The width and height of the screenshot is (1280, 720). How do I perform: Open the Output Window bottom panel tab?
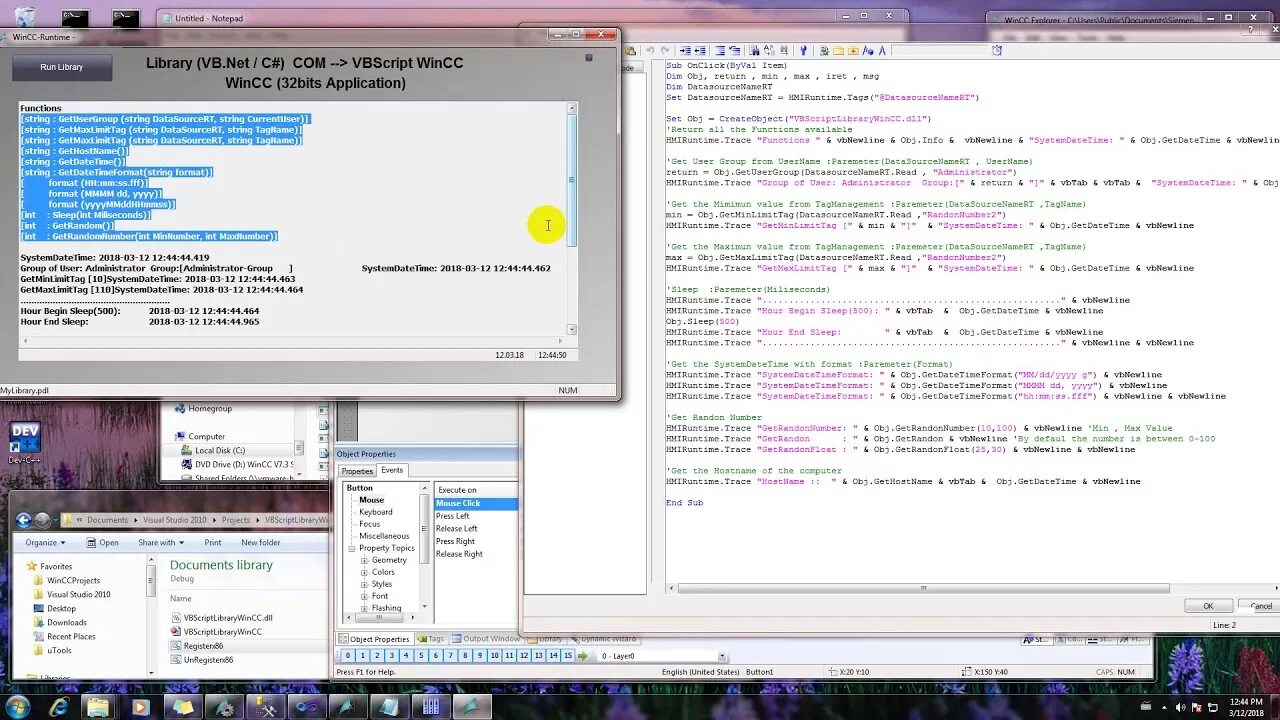486,639
